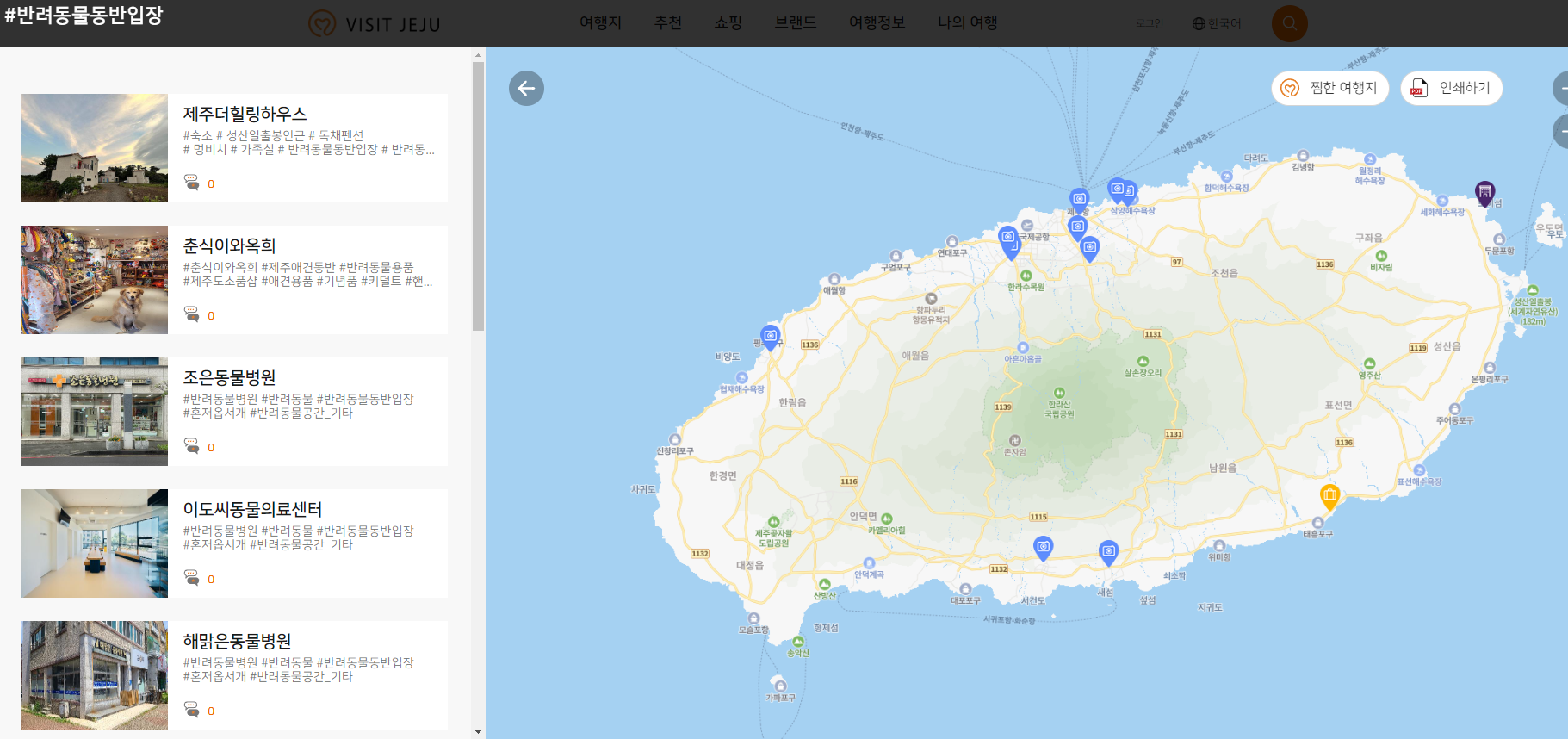
Task: Open the 여행정보 menu
Action: point(877,22)
